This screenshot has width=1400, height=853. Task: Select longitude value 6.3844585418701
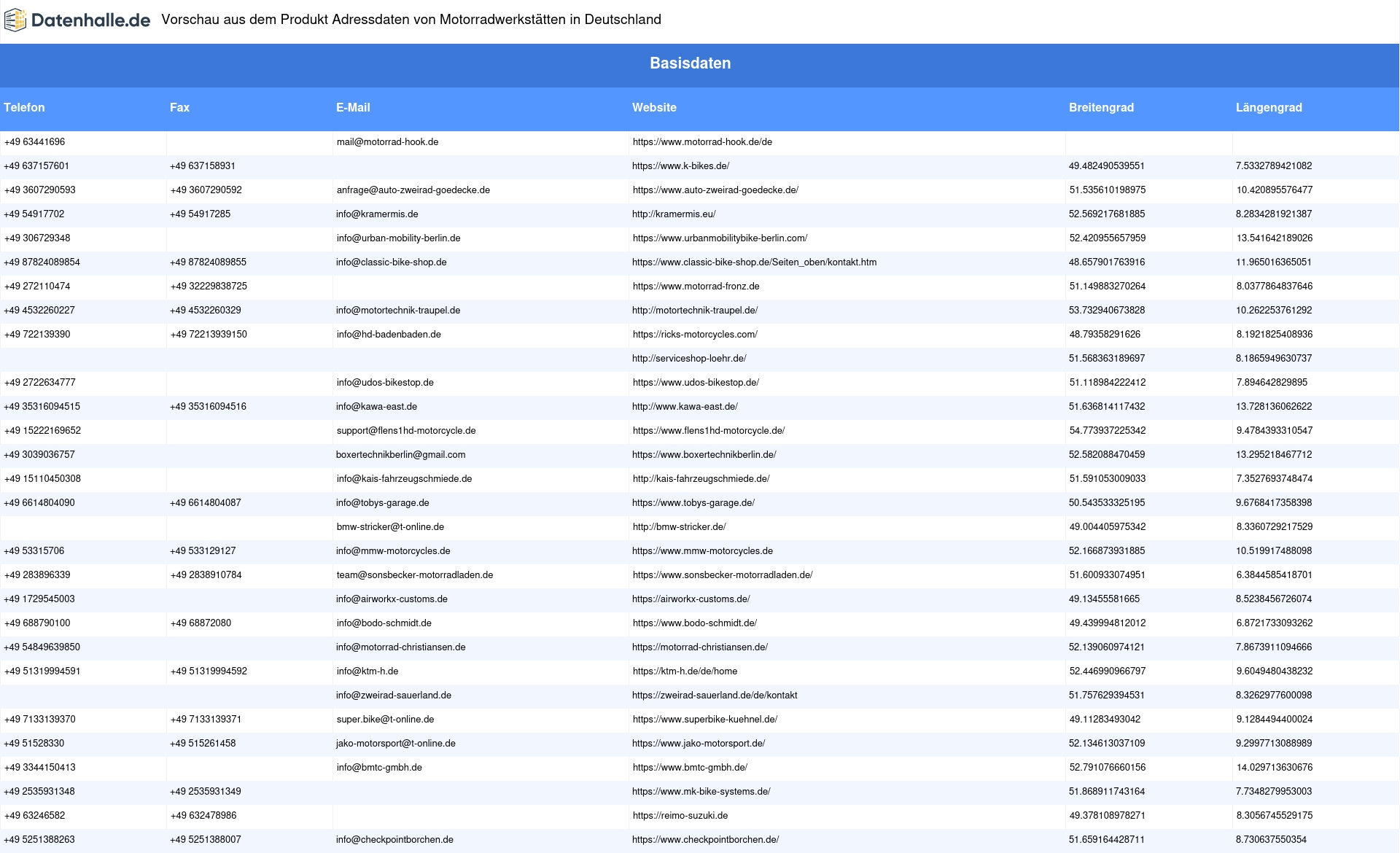coord(1274,575)
